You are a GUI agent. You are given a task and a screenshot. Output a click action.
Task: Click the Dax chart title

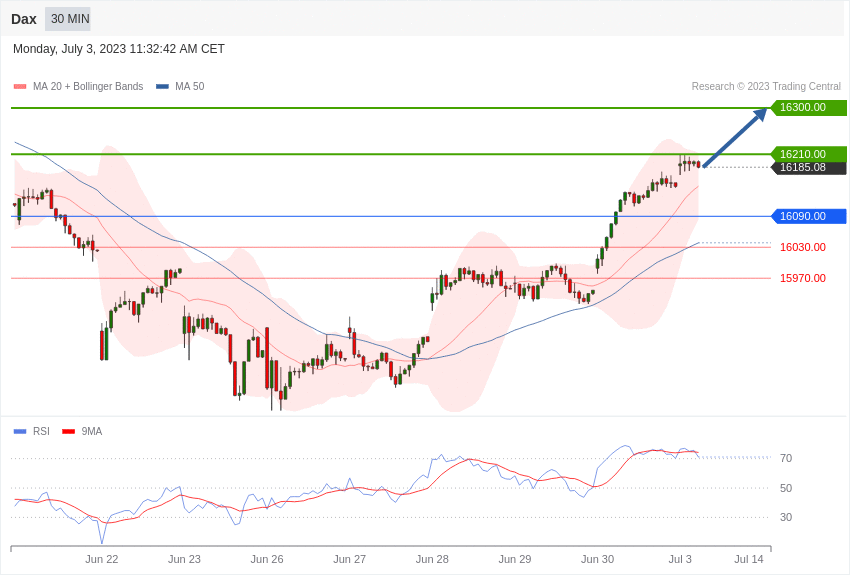coord(24,20)
